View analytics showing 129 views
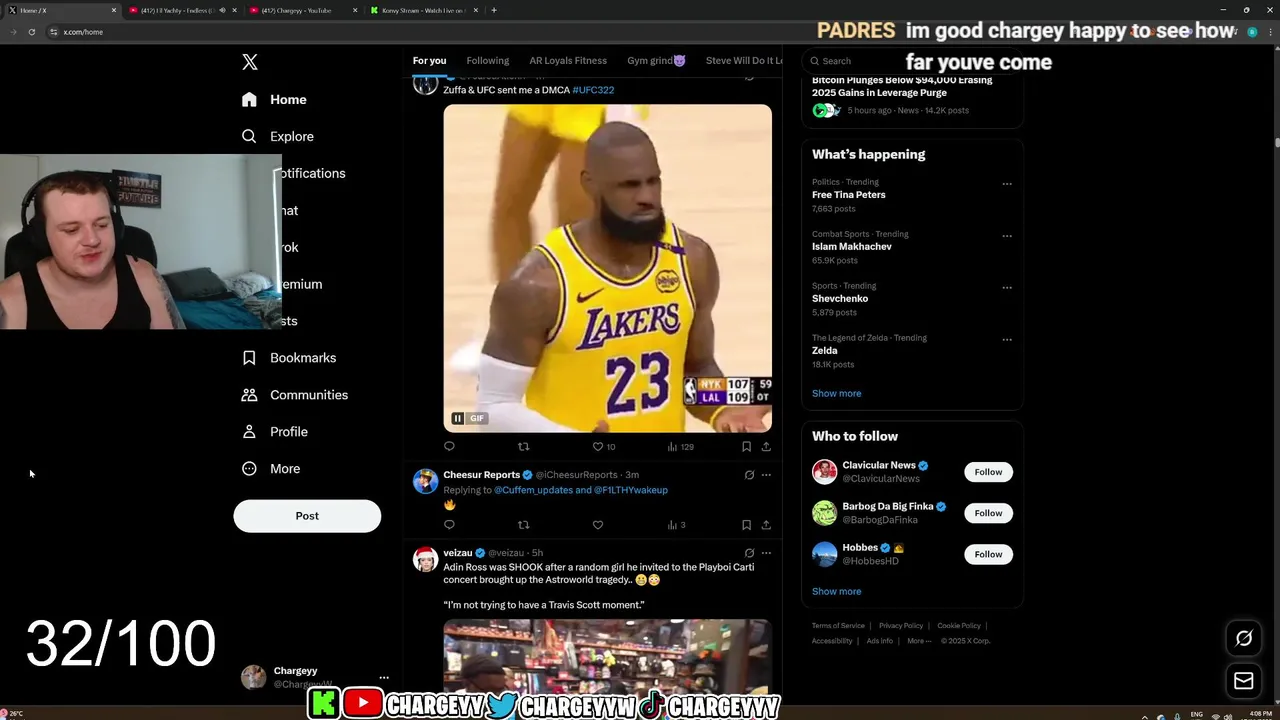 pyautogui.click(x=681, y=447)
